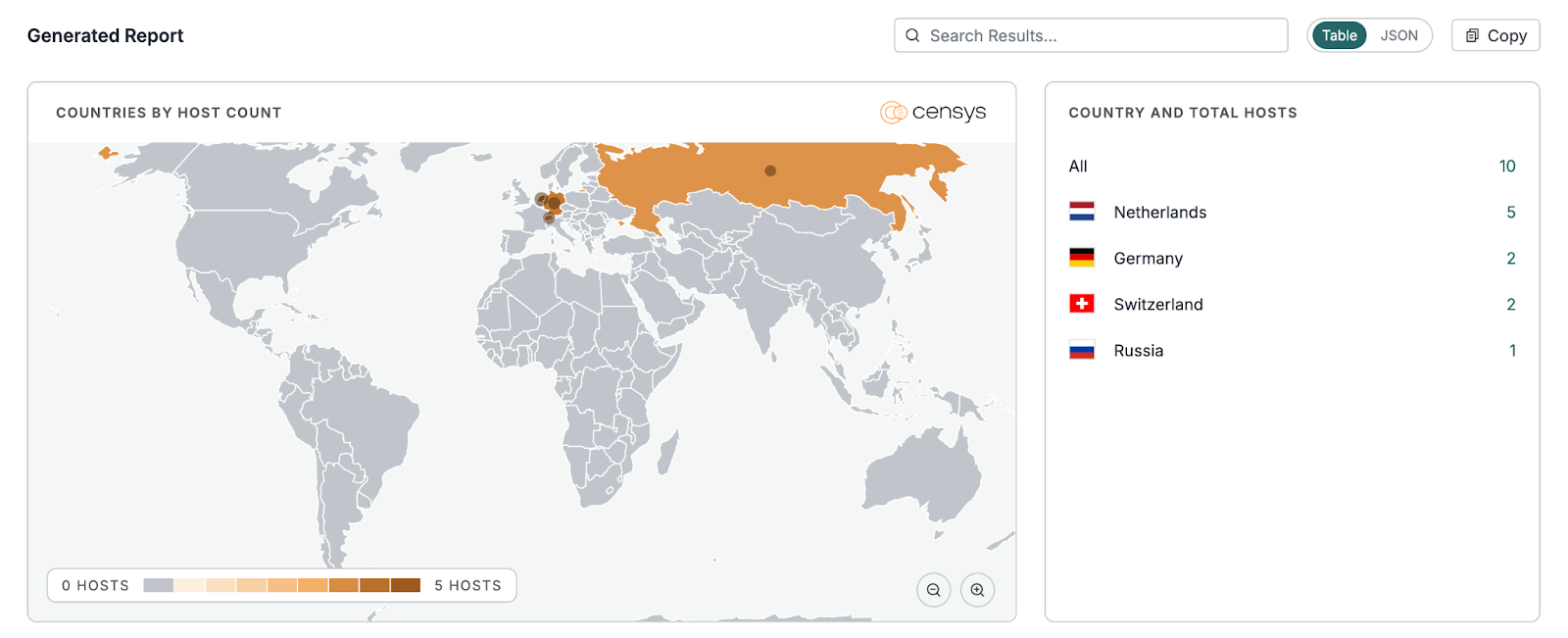
Task: Click the darkest 5 hosts legend swatch
Action: click(405, 585)
